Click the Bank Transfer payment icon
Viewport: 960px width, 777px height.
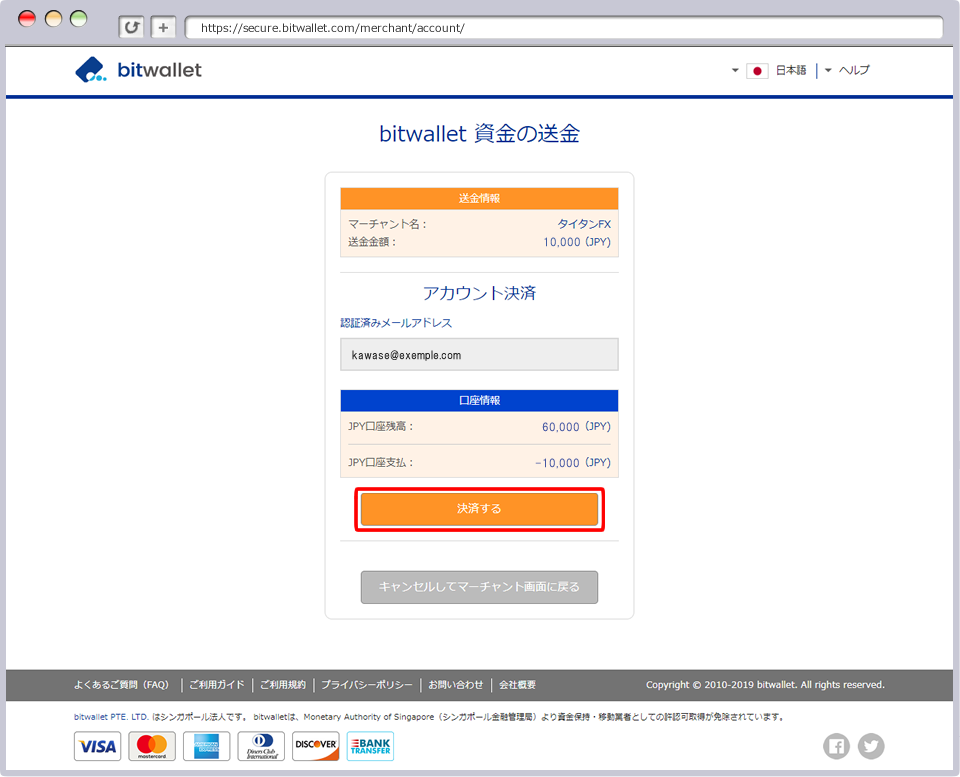tap(370, 746)
